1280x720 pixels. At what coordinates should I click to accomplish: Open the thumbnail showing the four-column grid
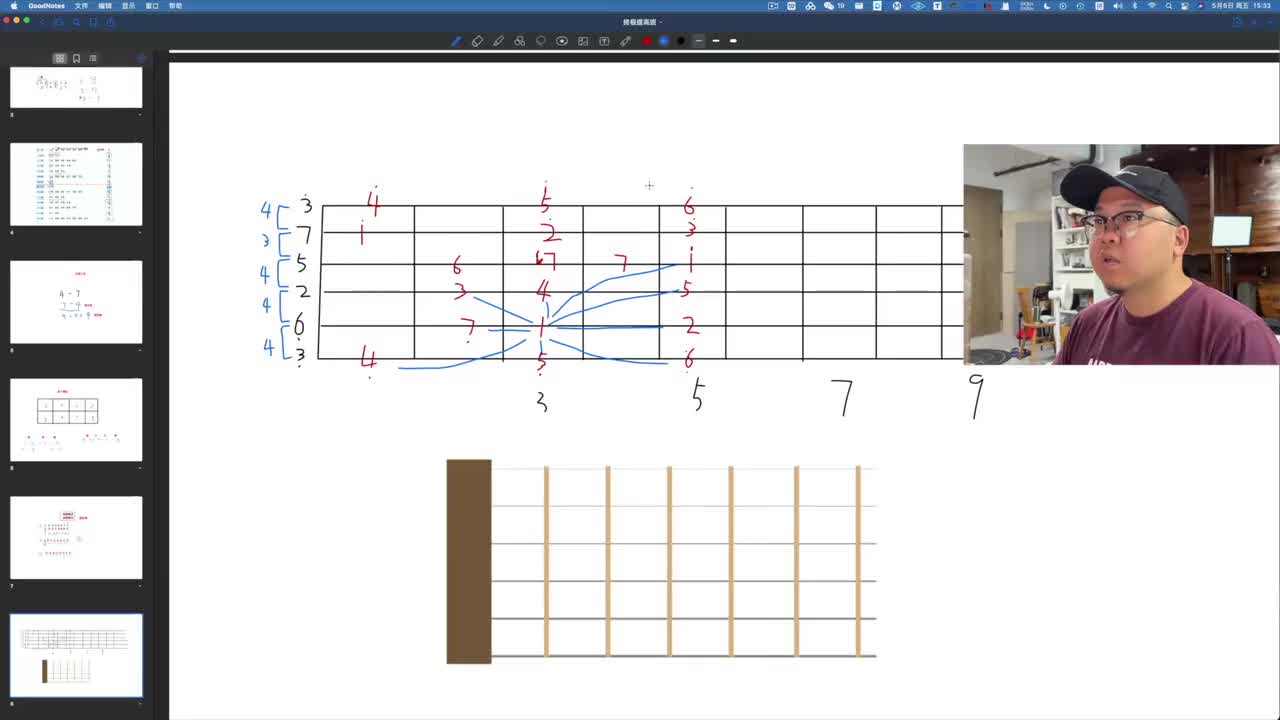click(76, 420)
